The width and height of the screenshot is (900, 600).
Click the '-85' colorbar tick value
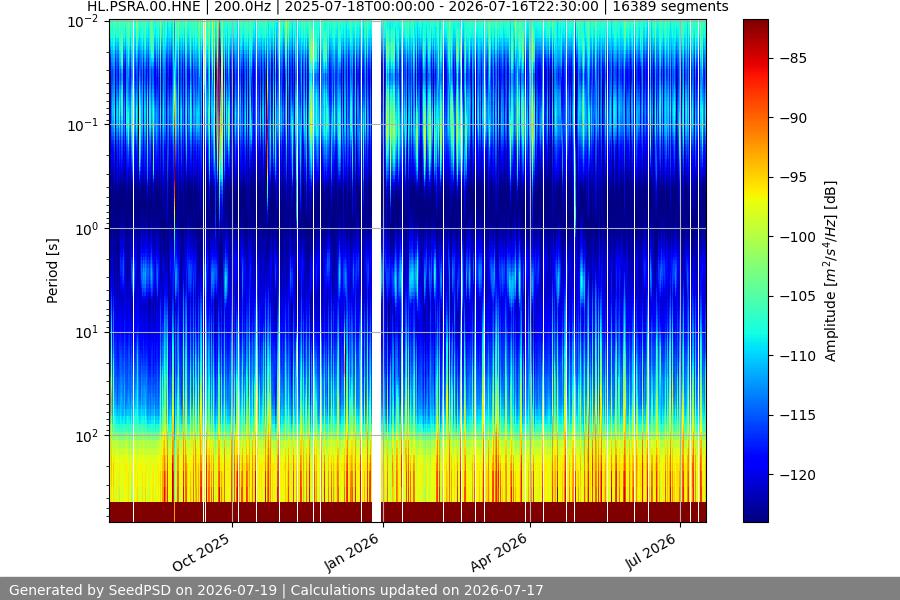click(x=793, y=59)
